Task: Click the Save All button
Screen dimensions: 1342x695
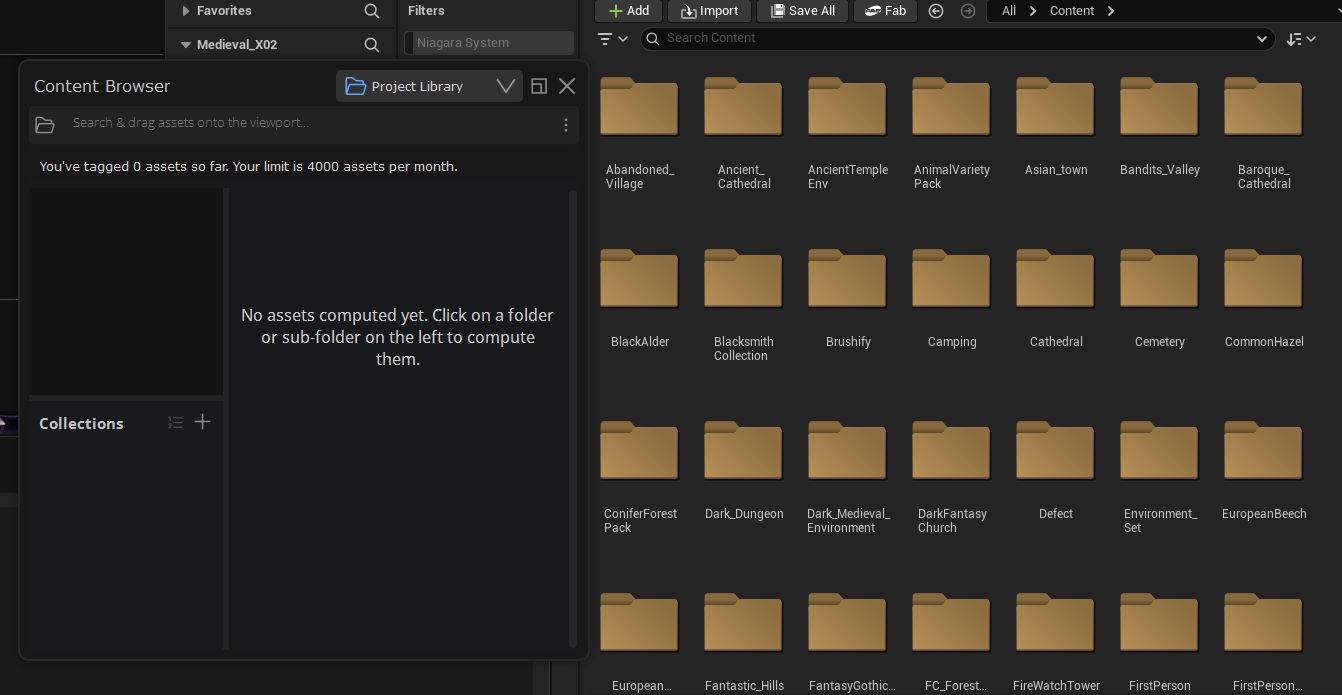Action: (802, 11)
